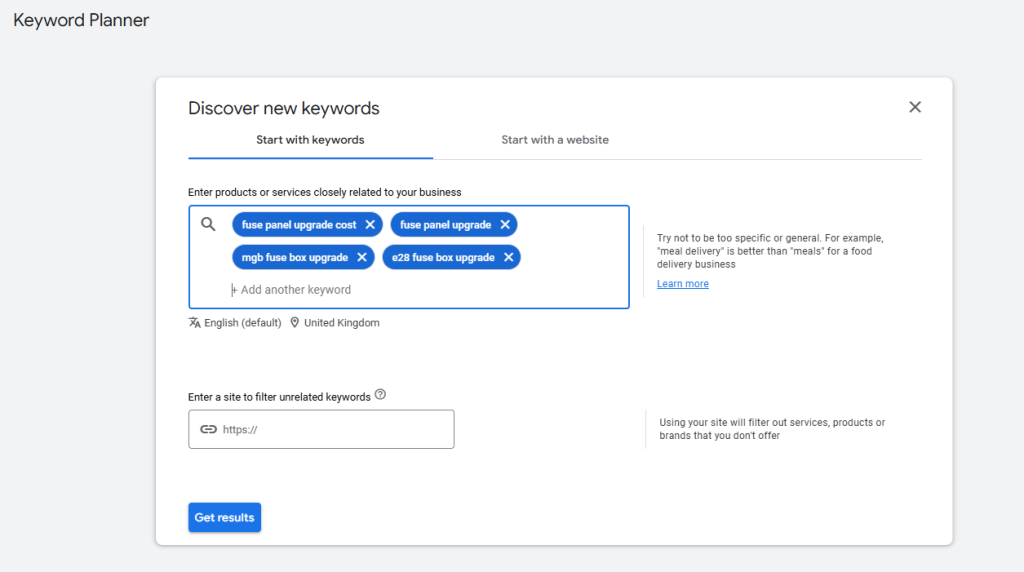Click the location pin icon
This screenshot has width=1024, height=572.
pyautogui.click(x=295, y=323)
